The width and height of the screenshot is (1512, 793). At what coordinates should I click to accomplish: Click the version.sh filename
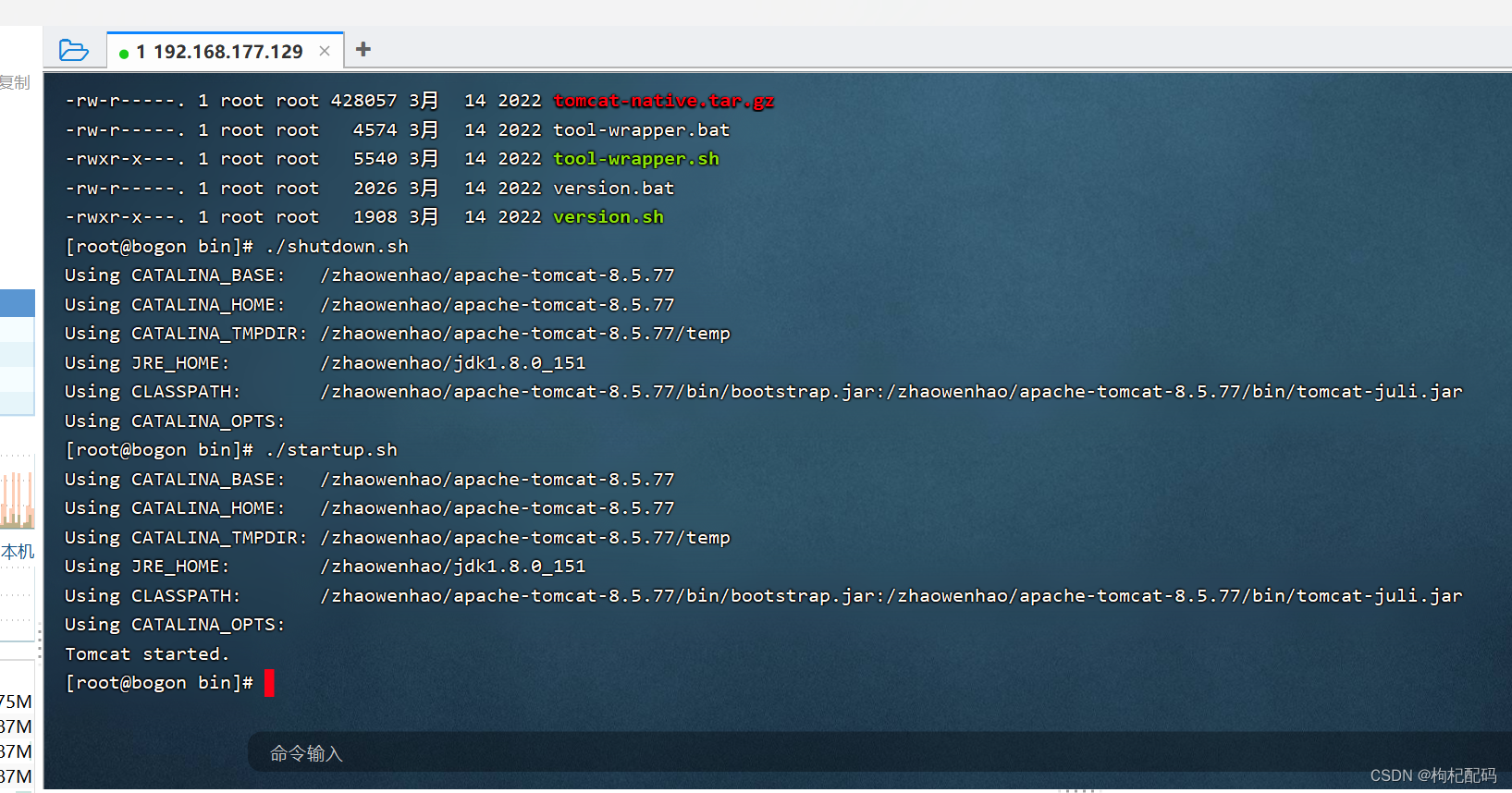click(608, 217)
